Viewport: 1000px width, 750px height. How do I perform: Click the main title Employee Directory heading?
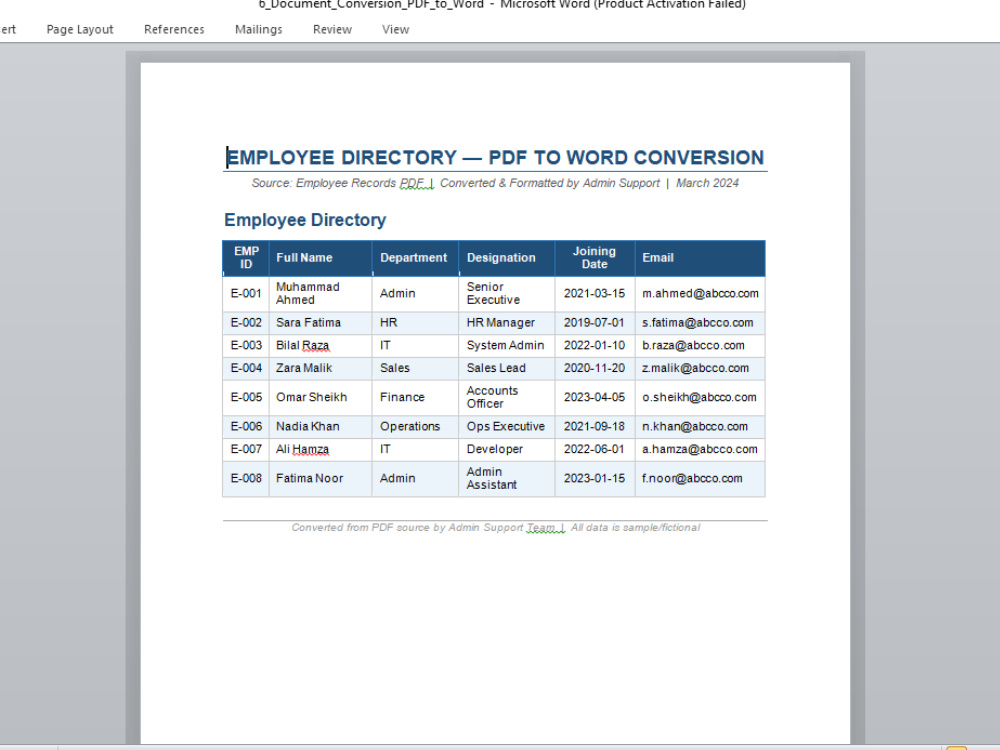pyautogui.click(x=495, y=158)
